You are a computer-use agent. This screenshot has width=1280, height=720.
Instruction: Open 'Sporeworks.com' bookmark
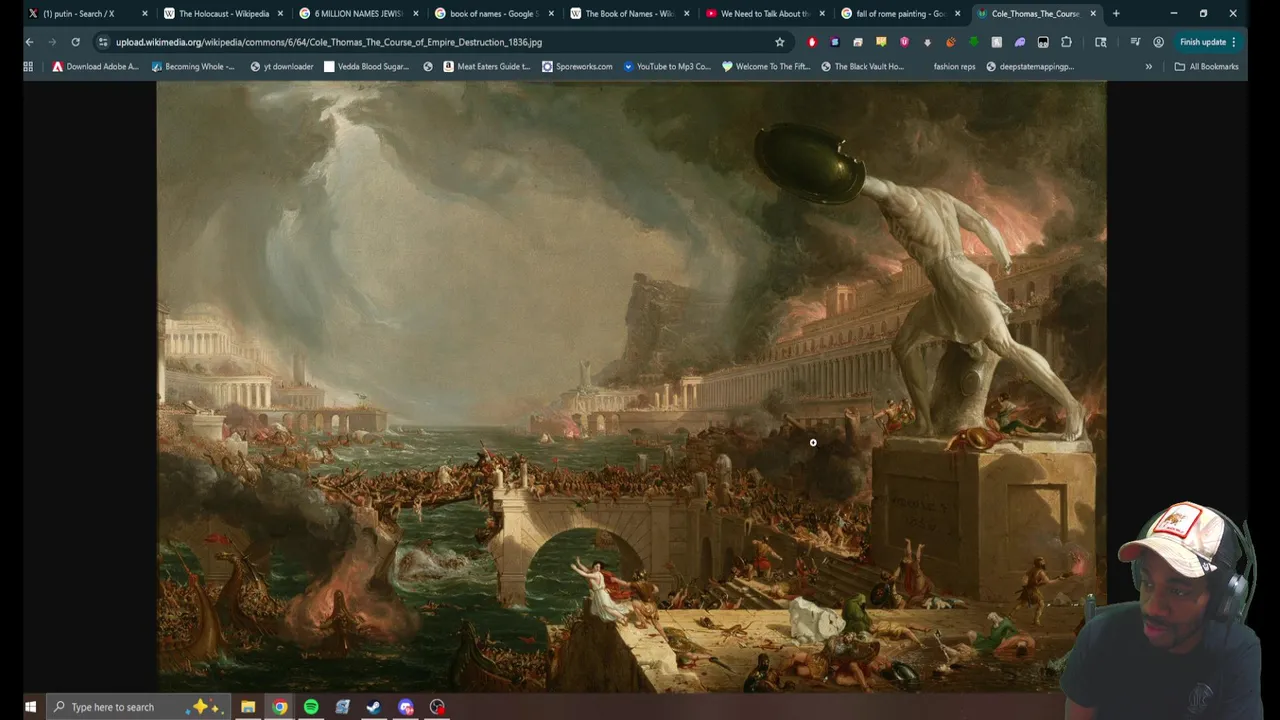coord(577,66)
